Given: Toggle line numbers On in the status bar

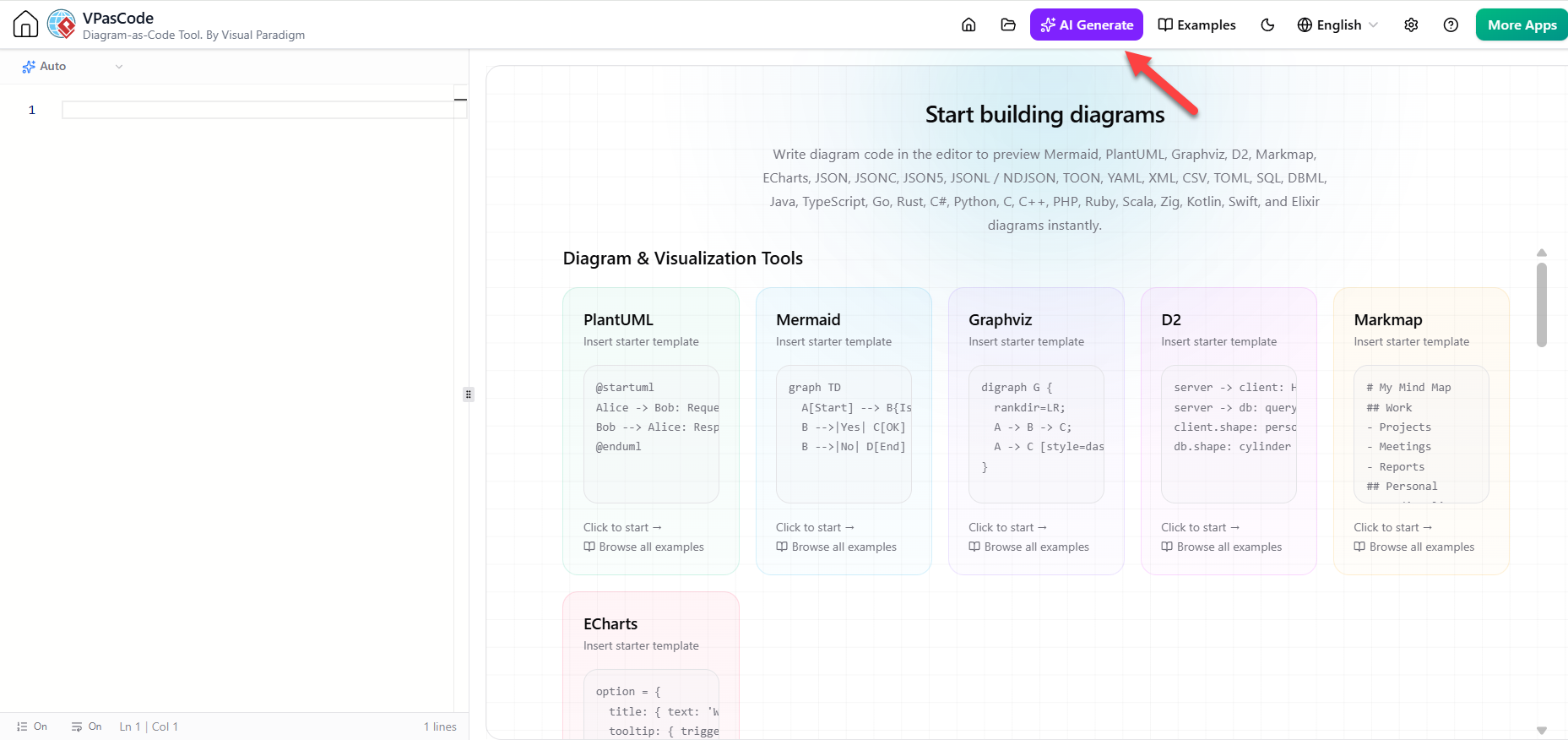Looking at the screenshot, I should click(x=32, y=726).
